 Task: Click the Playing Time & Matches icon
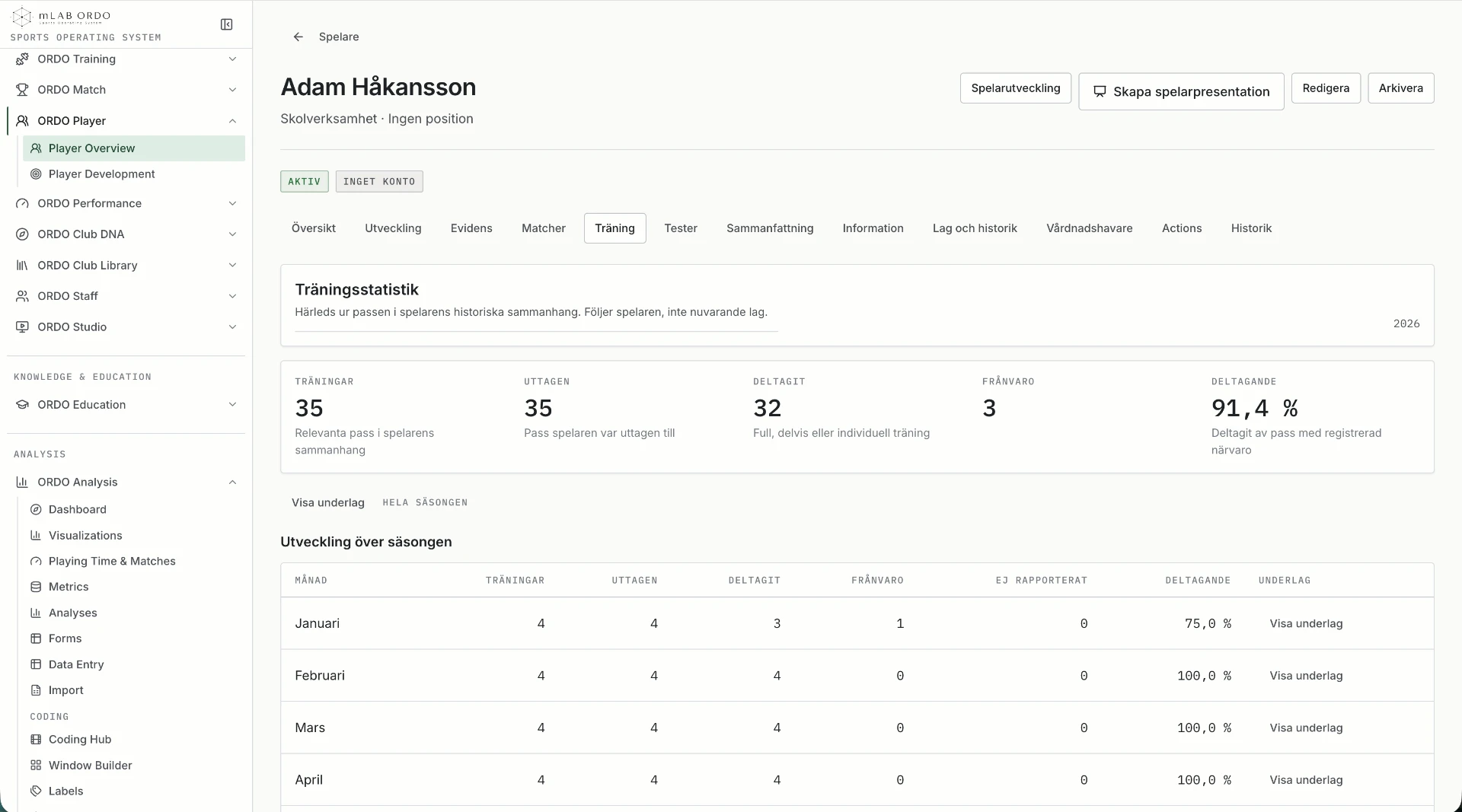pyautogui.click(x=36, y=562)
